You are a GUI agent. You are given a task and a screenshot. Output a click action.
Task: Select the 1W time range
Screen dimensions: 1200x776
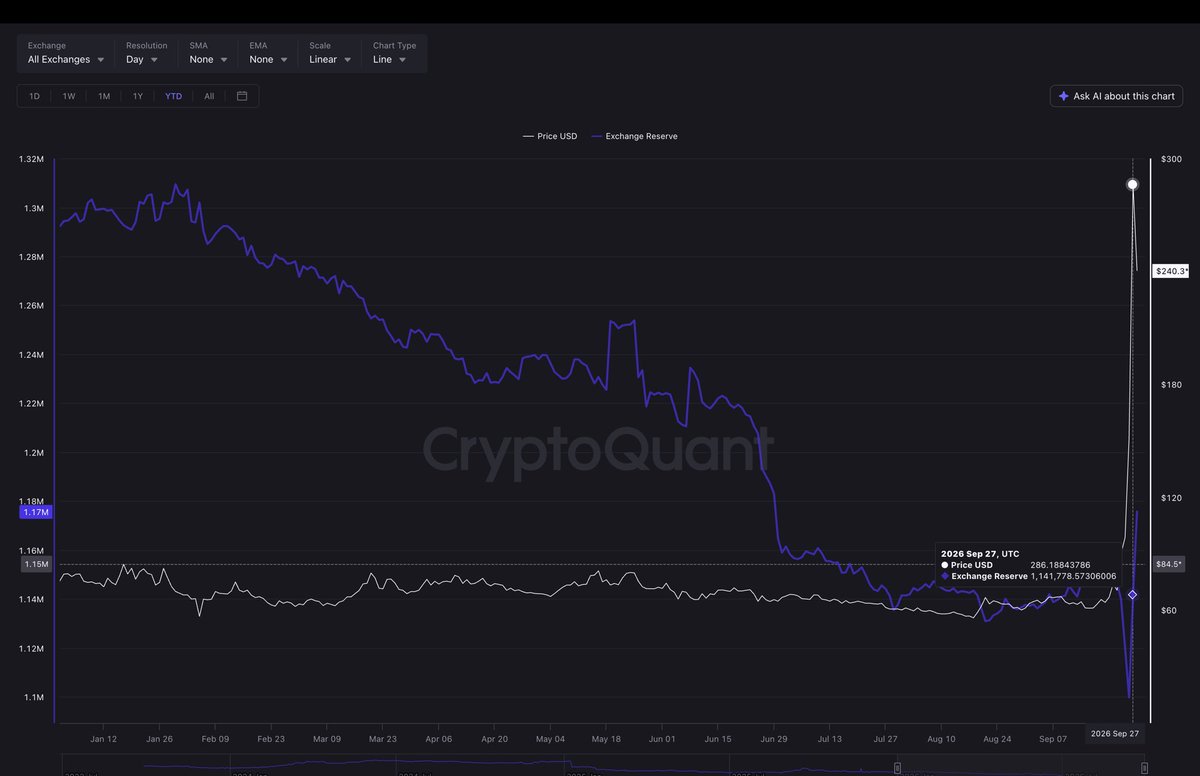pos(69,96)
